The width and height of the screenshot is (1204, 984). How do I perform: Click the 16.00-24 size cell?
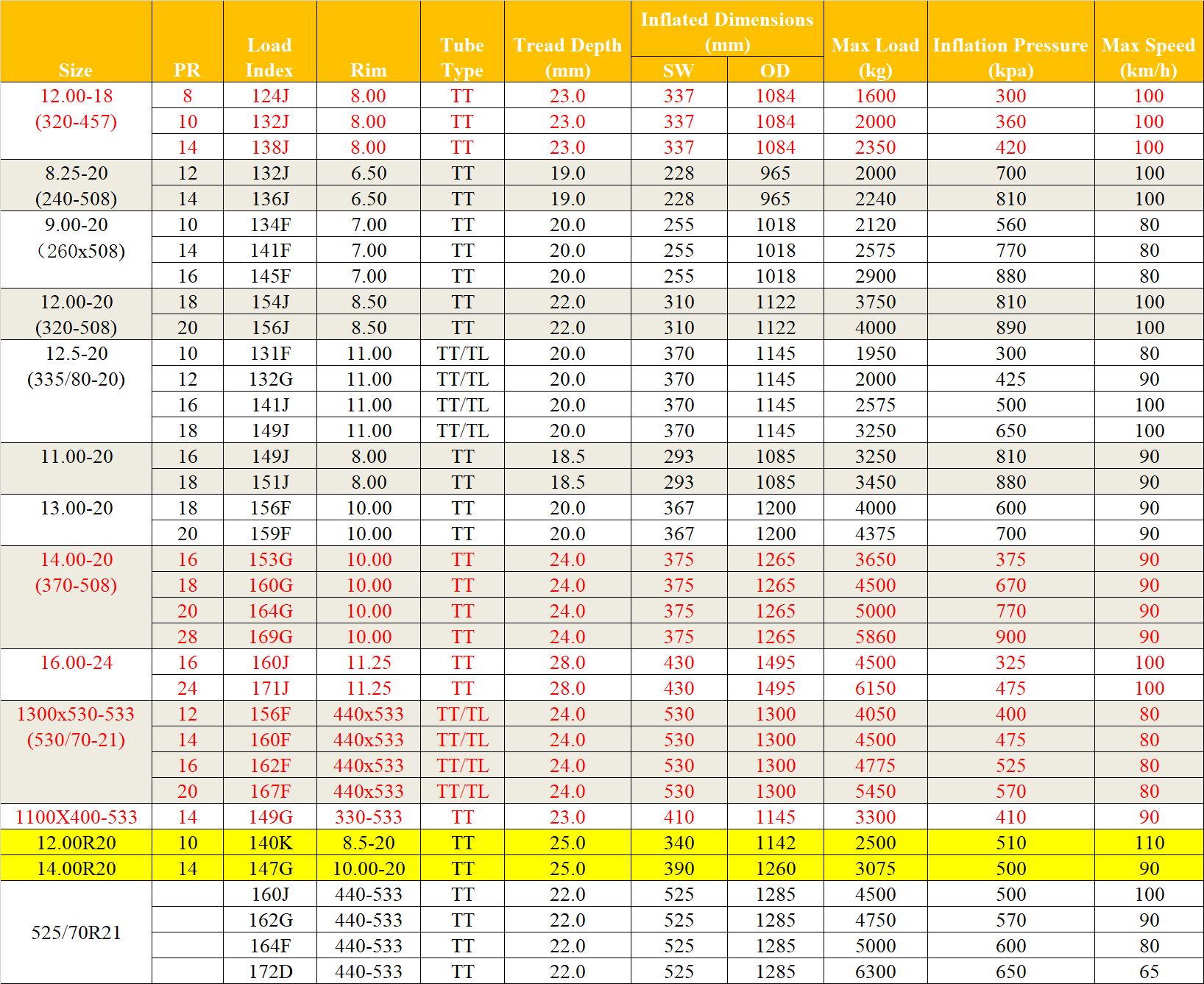pyautogui.click(x=77, y=663)
